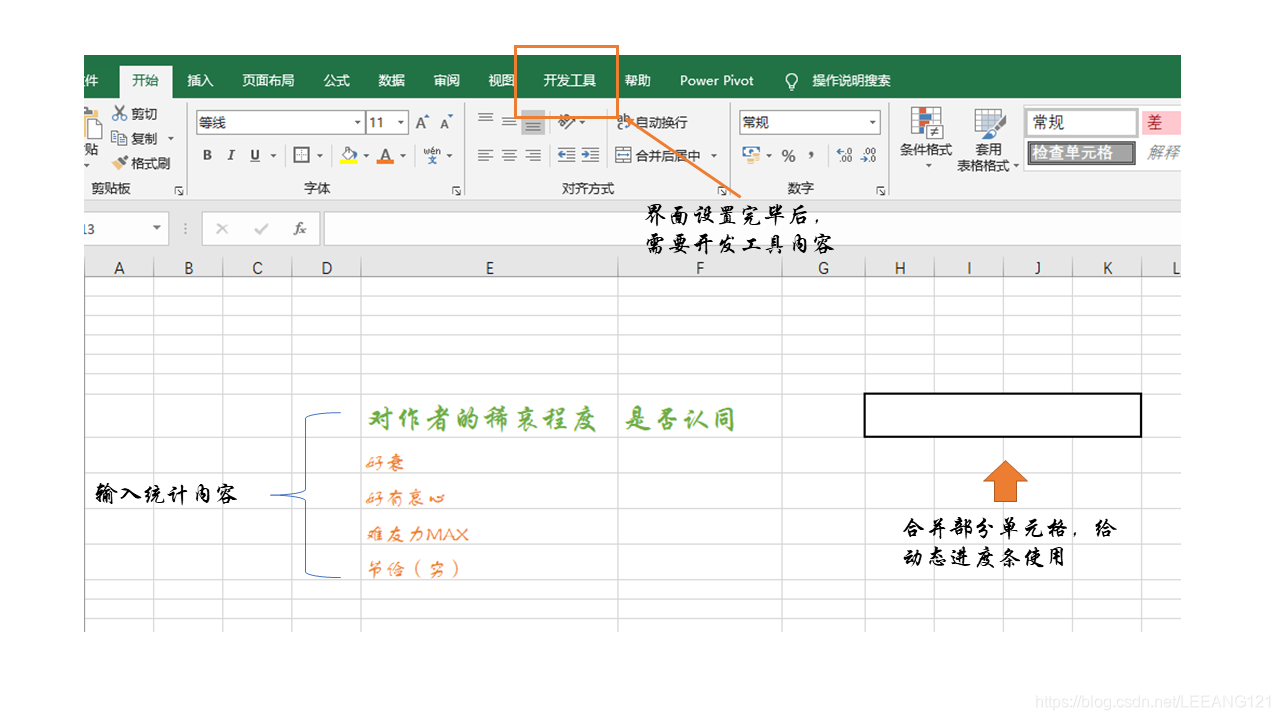Screen dimensions: 1280x720
Task: Apply the font color A swatch
Action: pos(386,155)
